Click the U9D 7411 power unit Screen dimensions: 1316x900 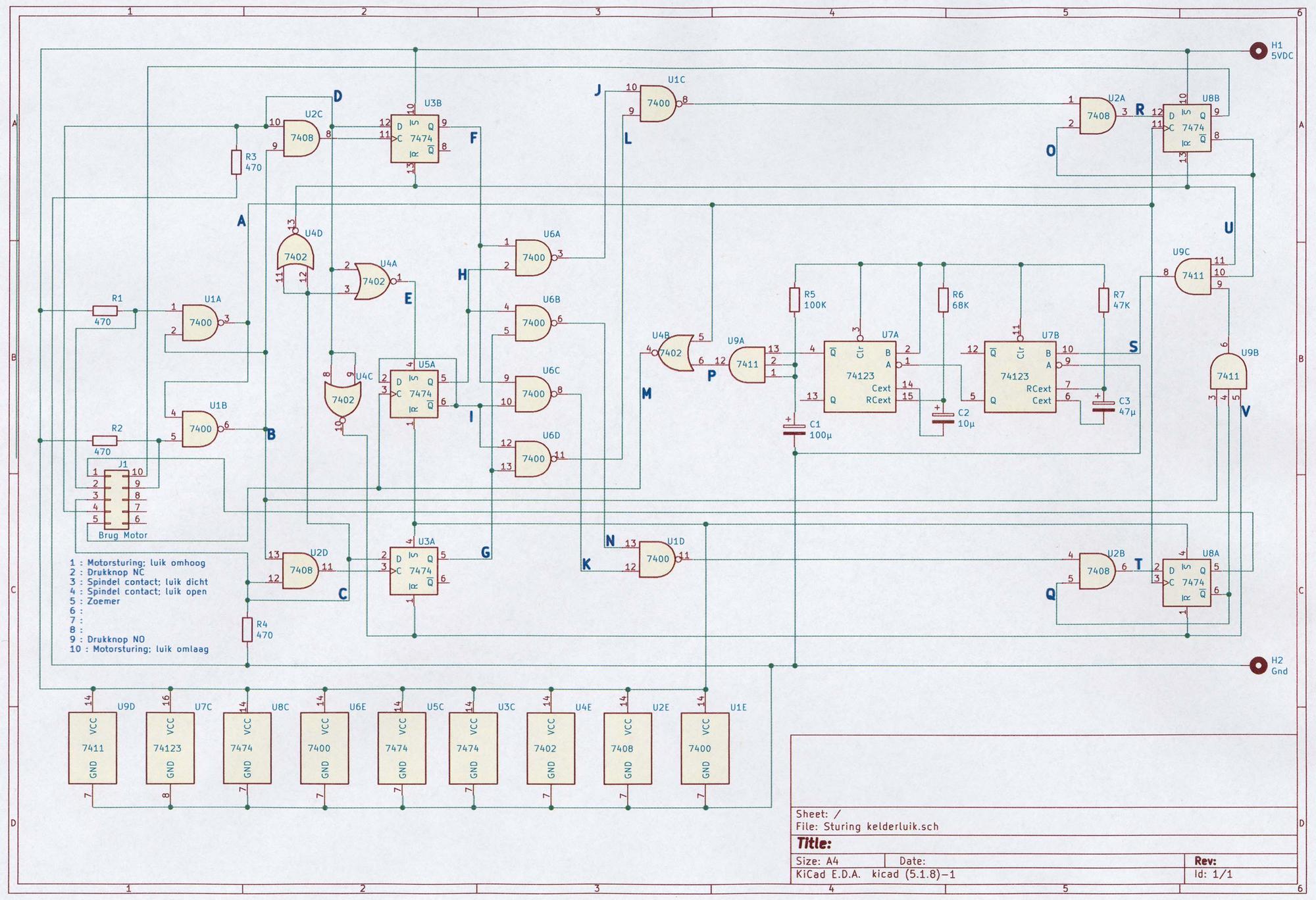pyautogui.click(x=93, y=748)
